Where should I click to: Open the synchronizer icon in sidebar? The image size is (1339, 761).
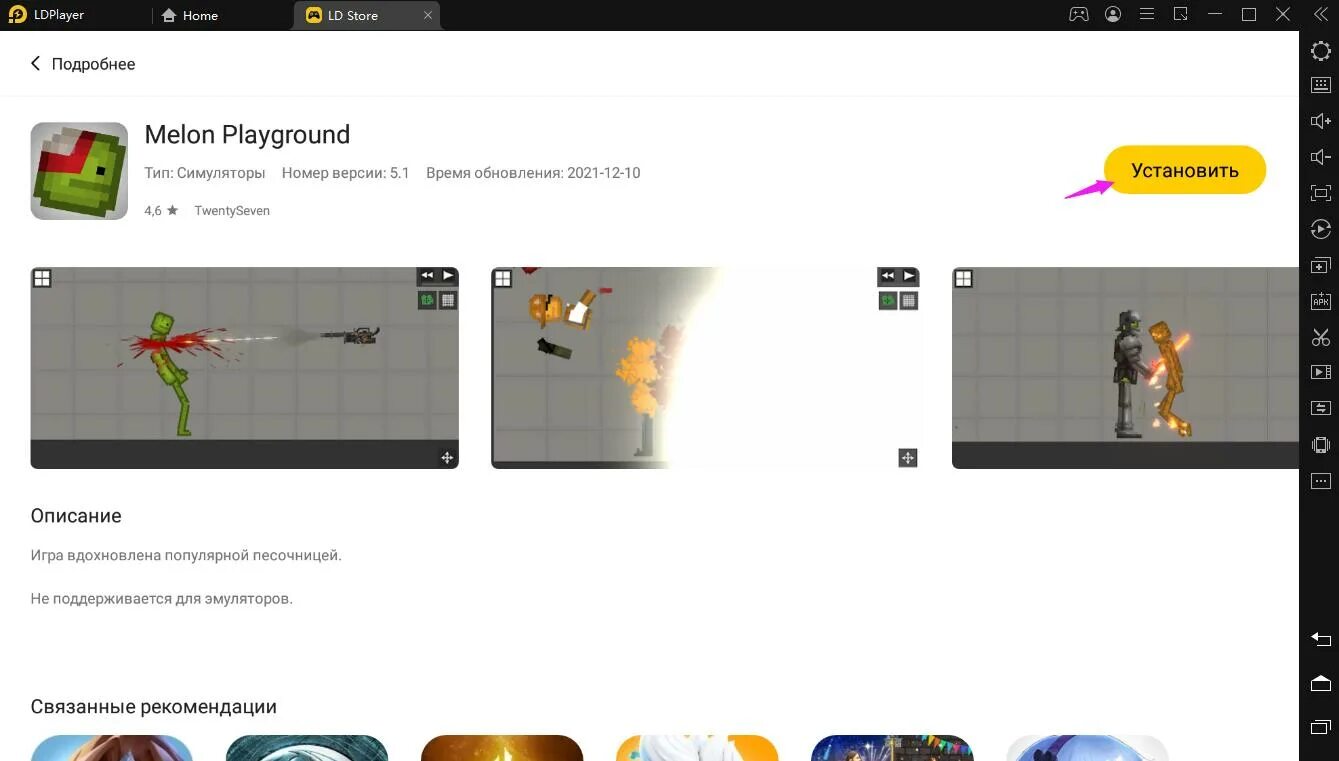1321,408
